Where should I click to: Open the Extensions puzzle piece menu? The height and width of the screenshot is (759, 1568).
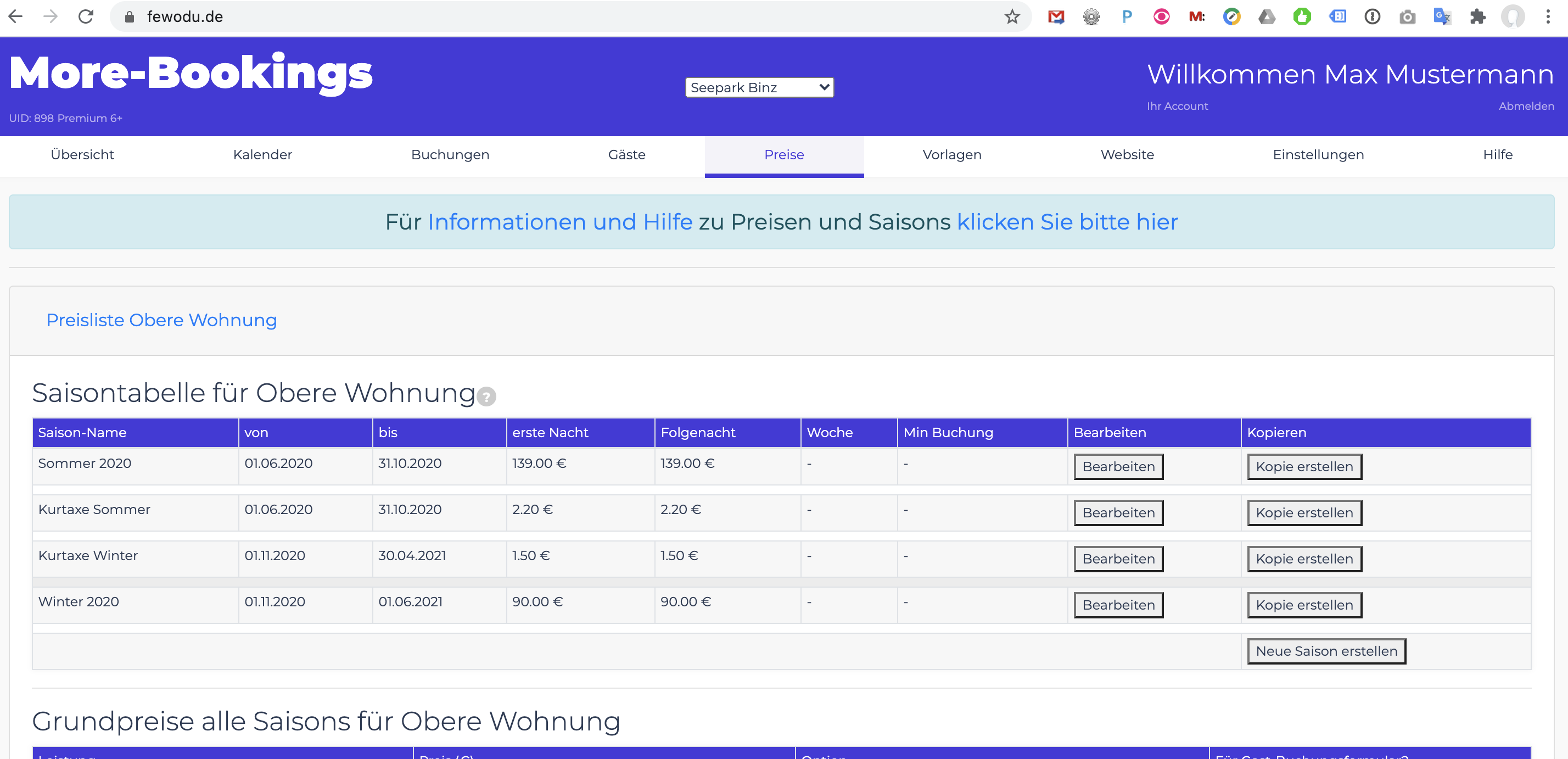tap(1477, 16)
